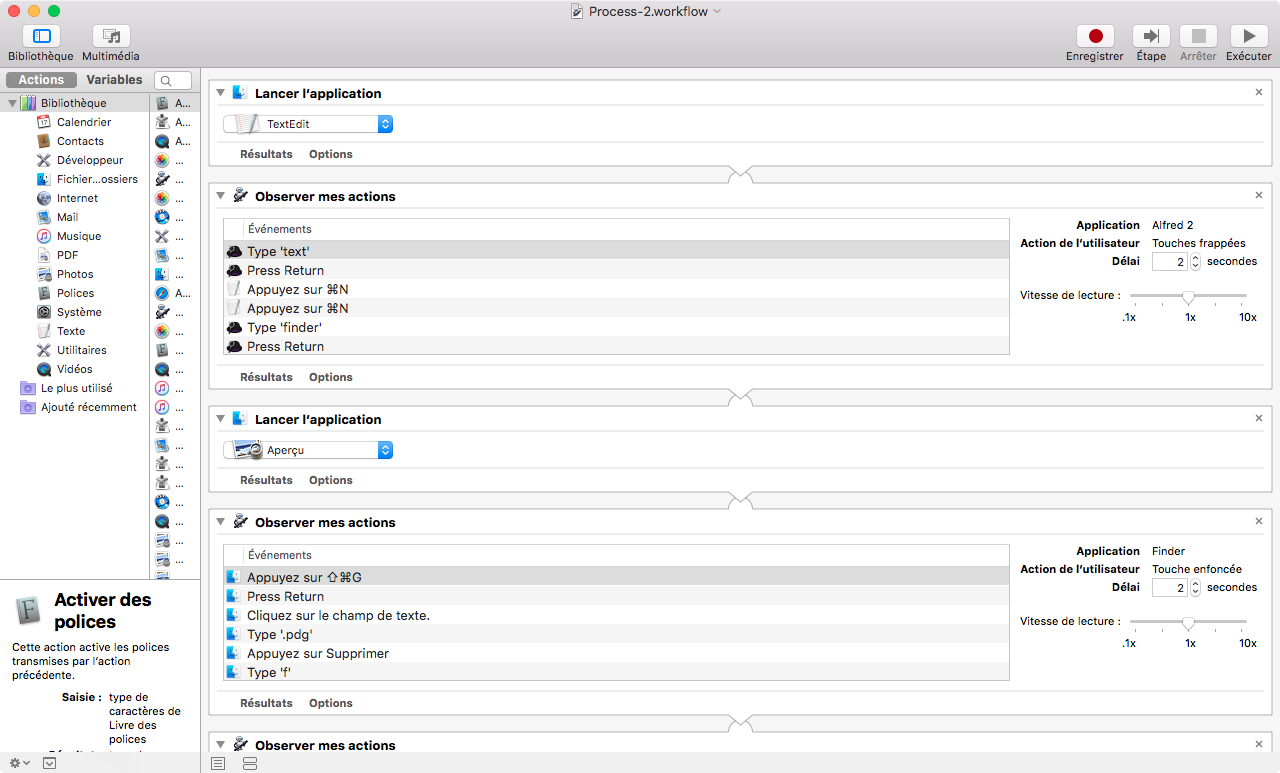Screen dimensions: 1280x773
Task: Remove the first Lancer l'application action
Action: click(x=1259, y=92)
